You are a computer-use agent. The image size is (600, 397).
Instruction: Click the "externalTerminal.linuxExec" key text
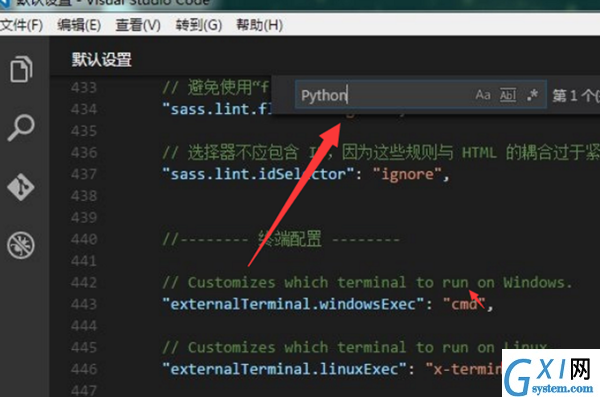(284, 369)
